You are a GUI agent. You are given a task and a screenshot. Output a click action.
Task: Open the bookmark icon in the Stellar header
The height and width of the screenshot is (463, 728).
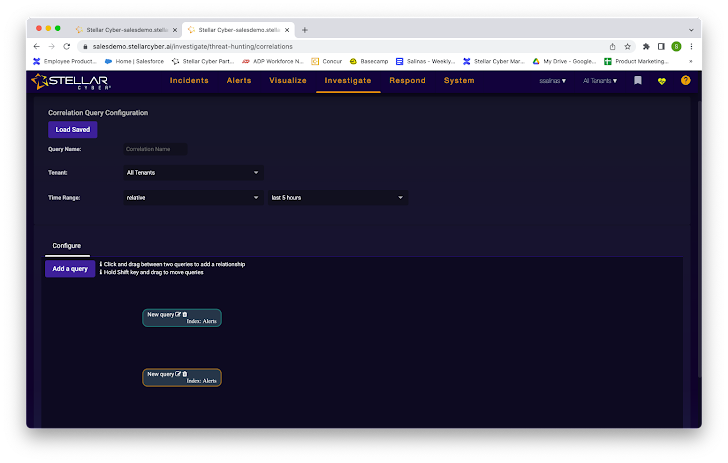point(638,80)
